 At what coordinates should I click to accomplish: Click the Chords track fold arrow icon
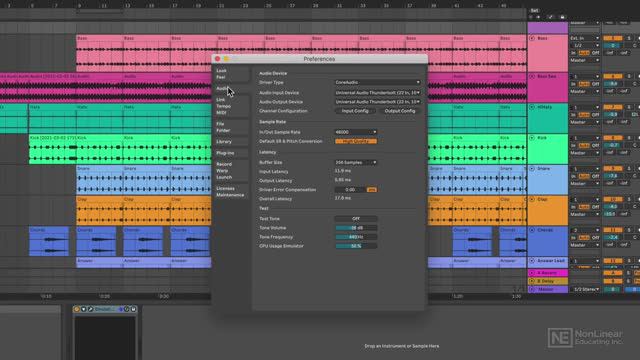(532, 230)
